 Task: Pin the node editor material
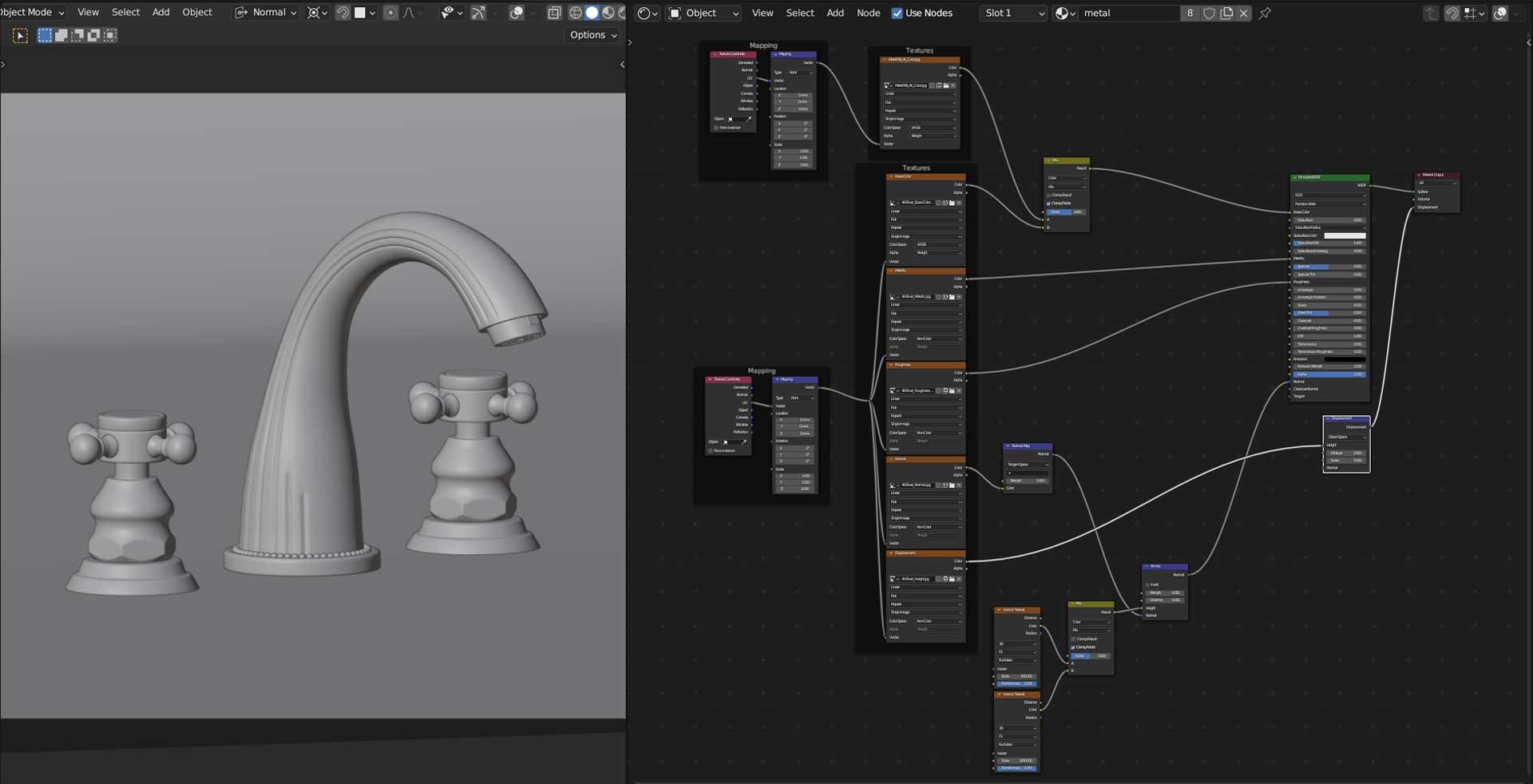1265,13
